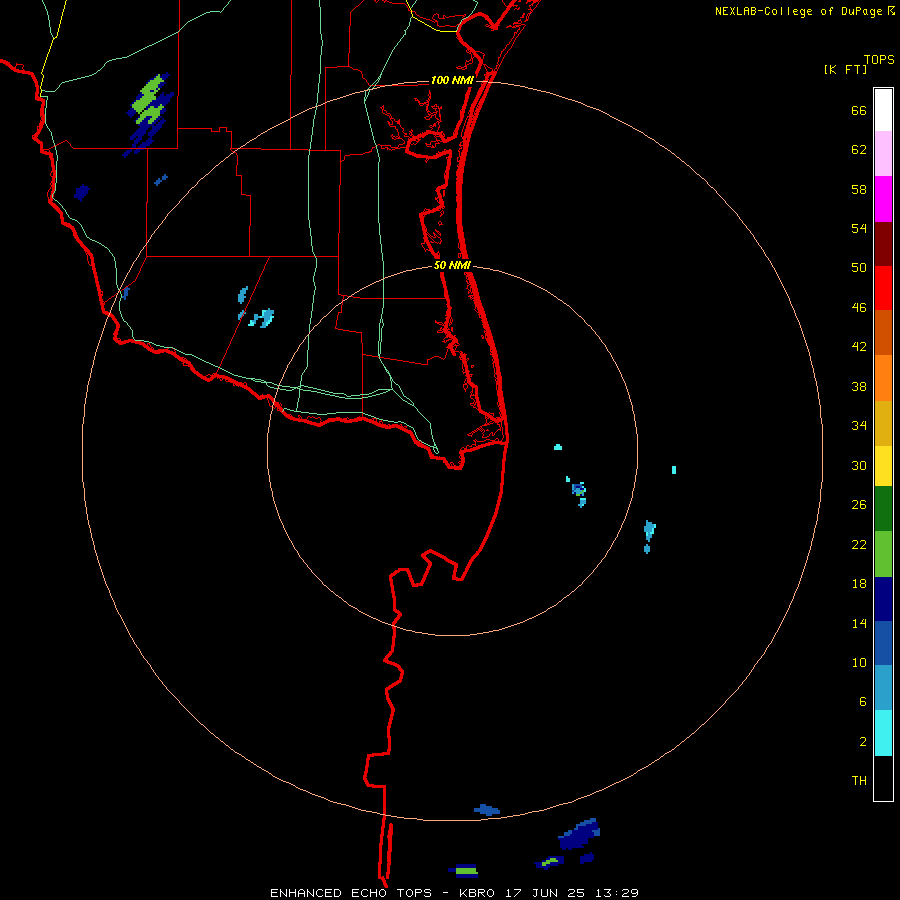Screen dimensions: 900x900
Task: Click the '10' legend value
Action: point(859,662)
